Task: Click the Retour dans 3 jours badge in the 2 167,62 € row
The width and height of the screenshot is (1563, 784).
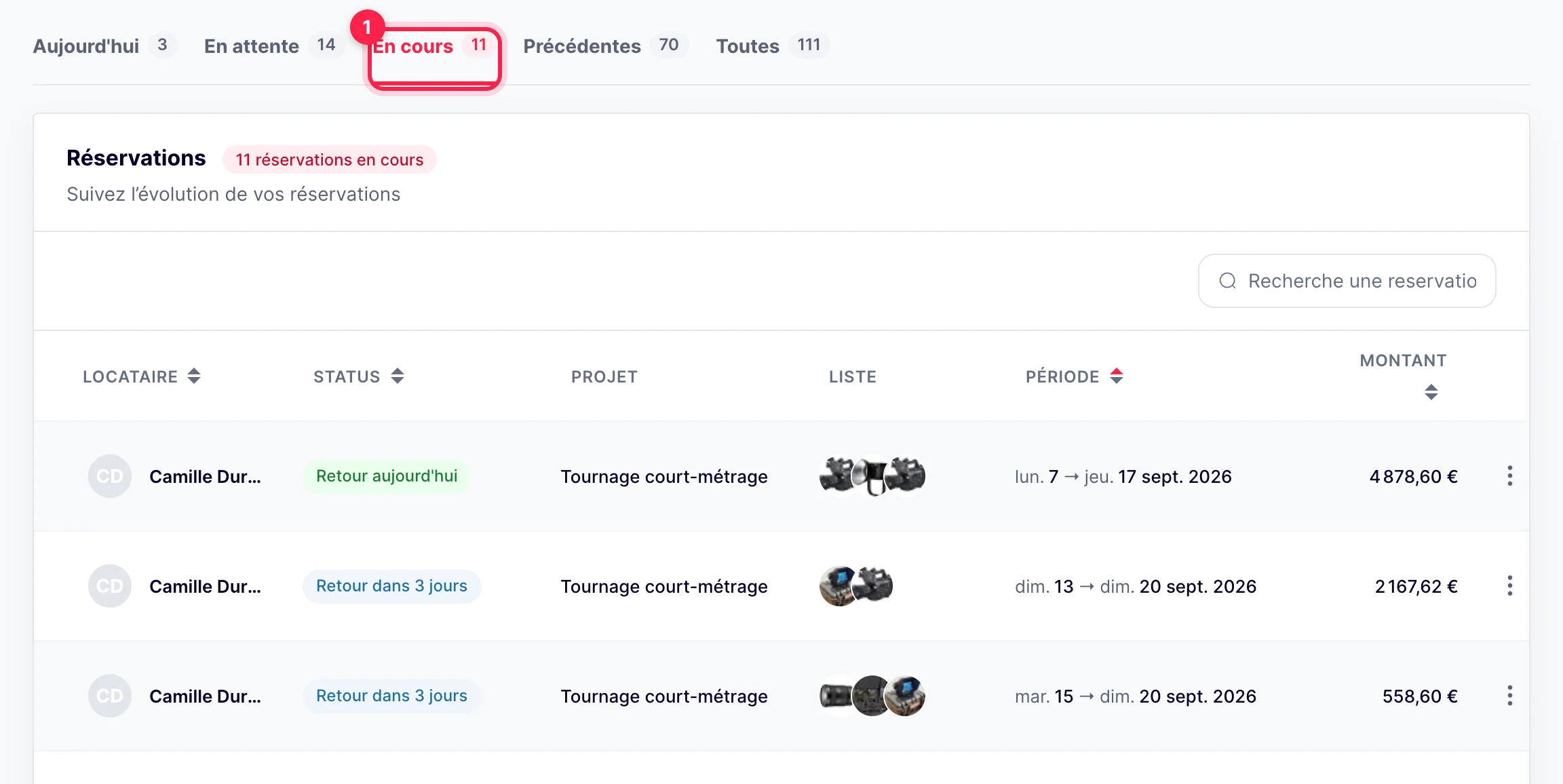Action: pos(391,586)
